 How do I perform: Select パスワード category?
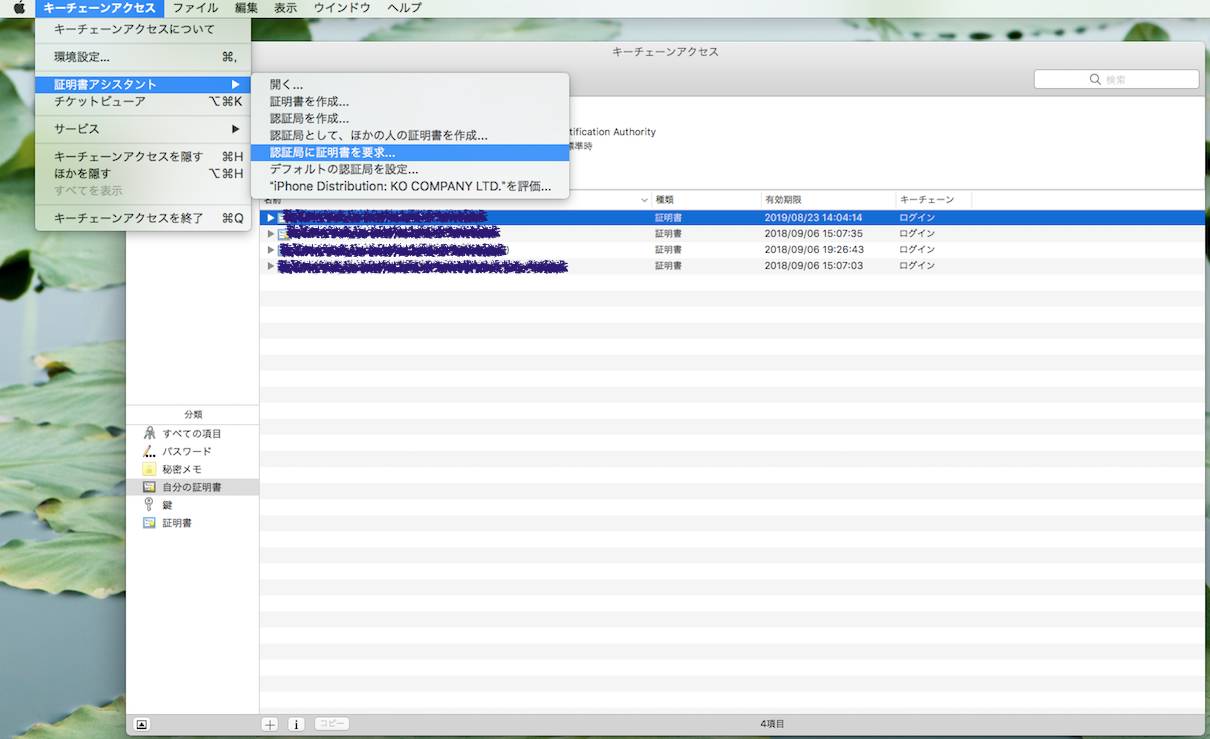(x=192, y=452)
